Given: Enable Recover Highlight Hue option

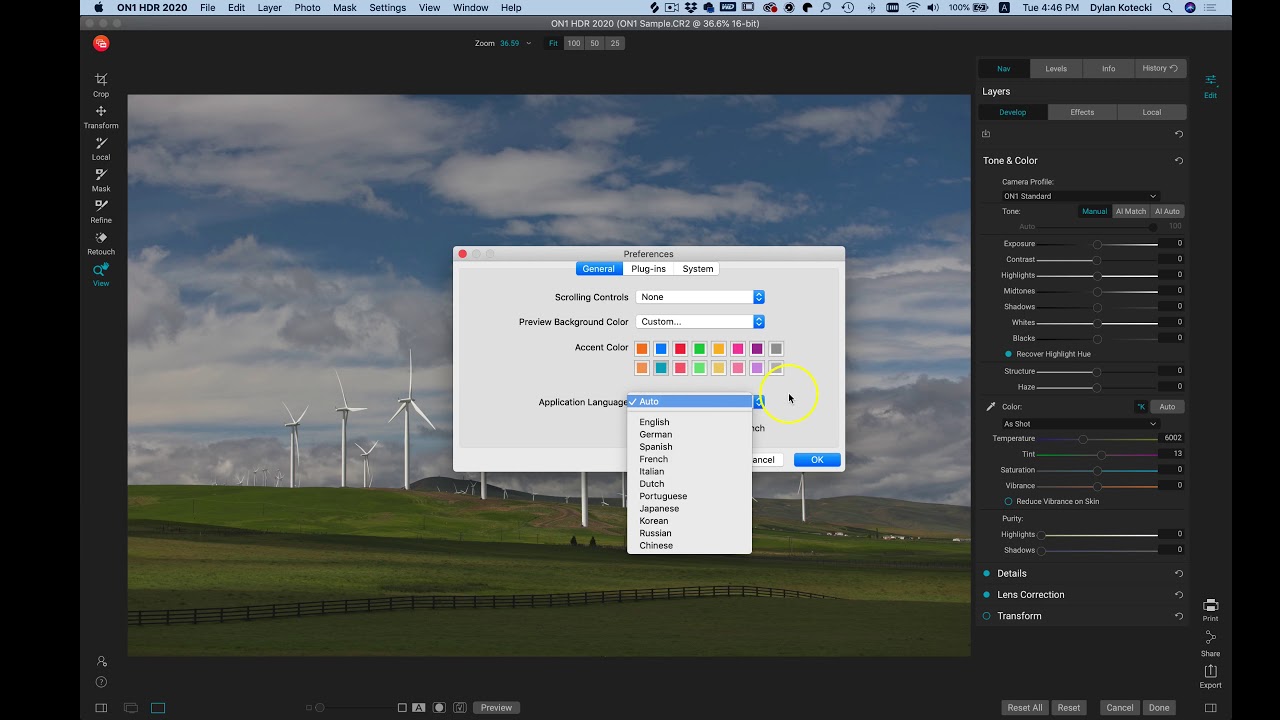Looking at the screenshot, I should coord(1008,354).
